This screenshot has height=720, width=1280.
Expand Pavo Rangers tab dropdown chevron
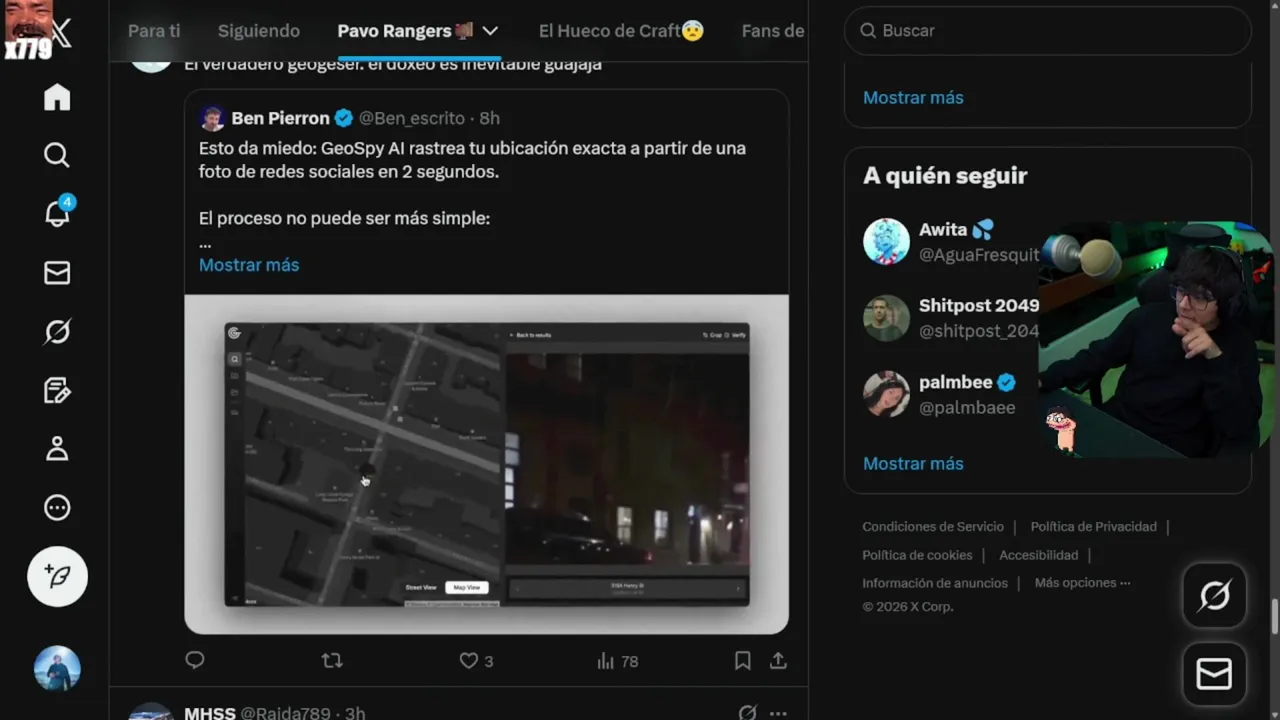tap(490, 31)
